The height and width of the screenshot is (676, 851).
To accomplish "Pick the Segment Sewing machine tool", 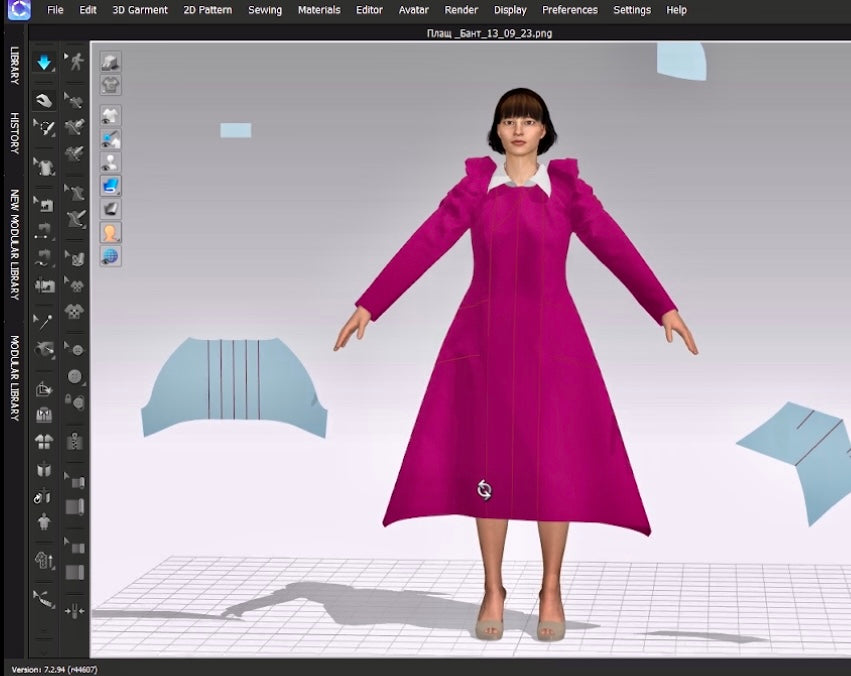I will tap(44, 232).
